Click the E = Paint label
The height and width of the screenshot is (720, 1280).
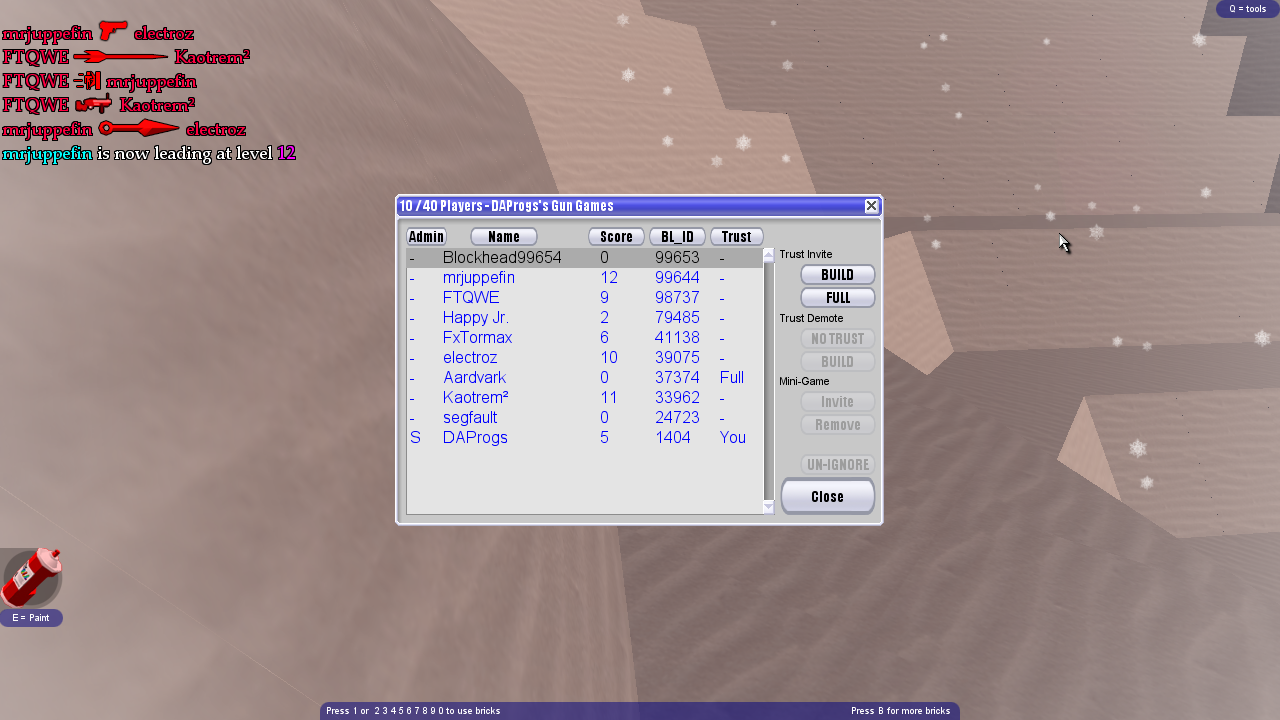pos(31,618)
